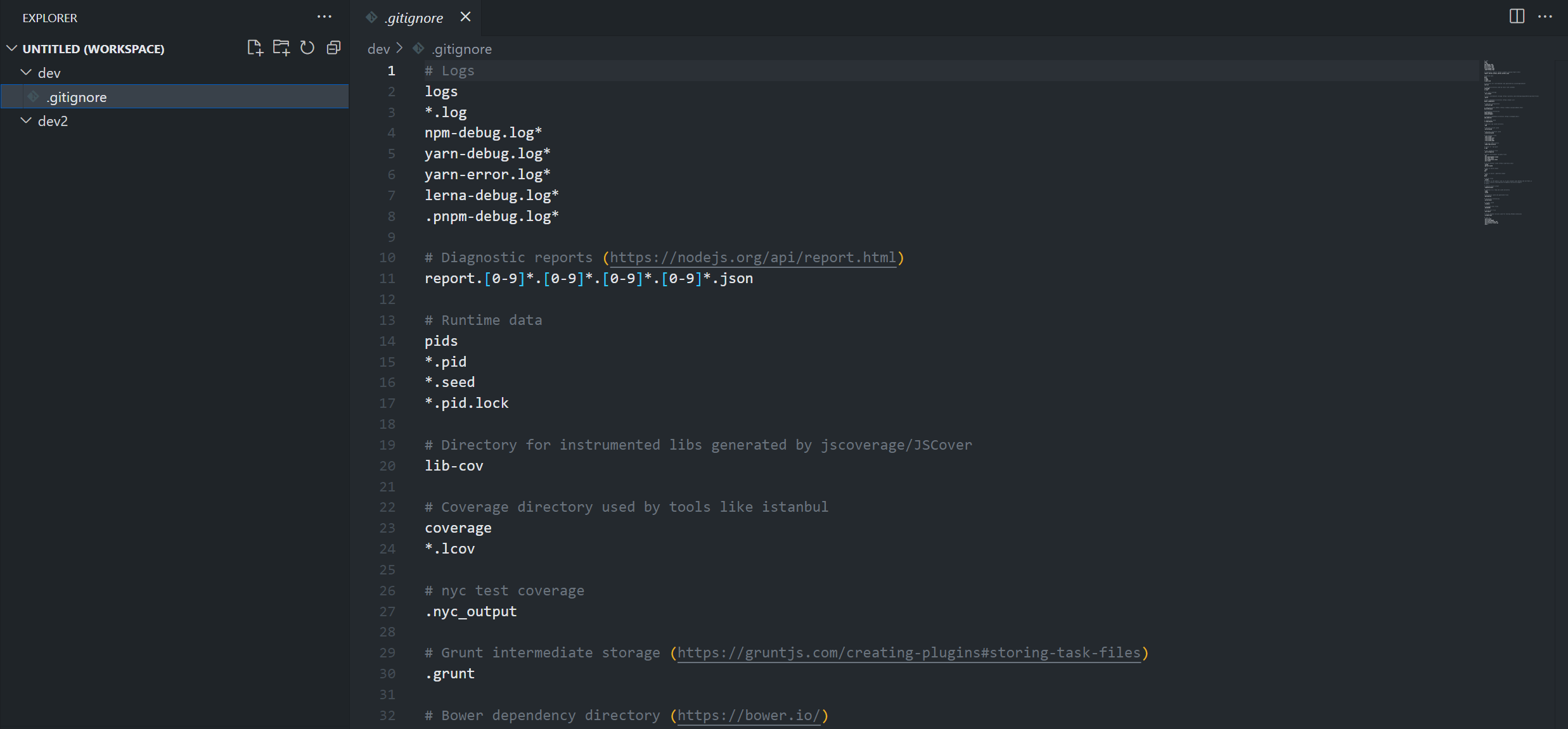Collapse all folders in Explorer

(333, 48)
